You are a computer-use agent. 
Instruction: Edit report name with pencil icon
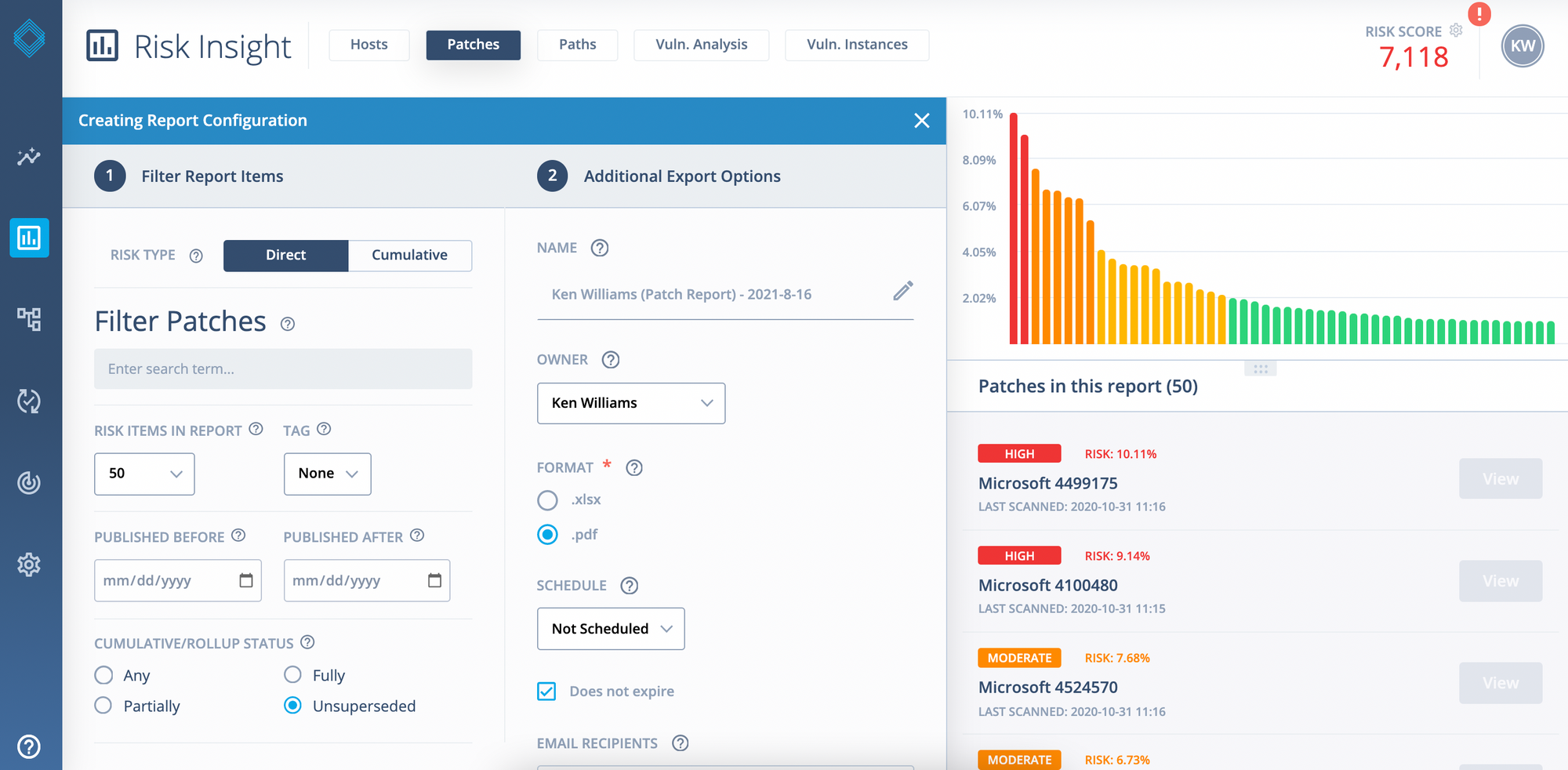(x=902, y=292)
